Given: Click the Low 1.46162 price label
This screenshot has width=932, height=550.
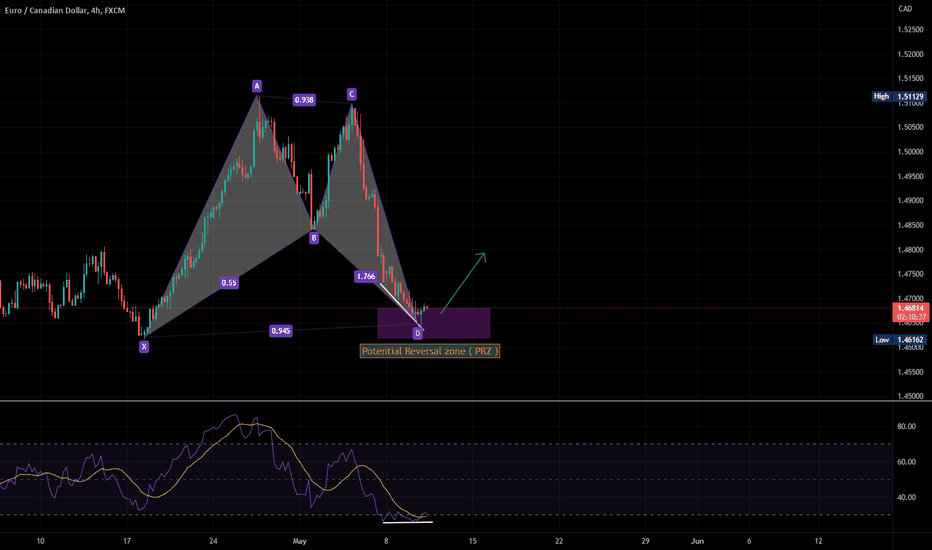Looking at the screenshot, I should click(899, 340).
